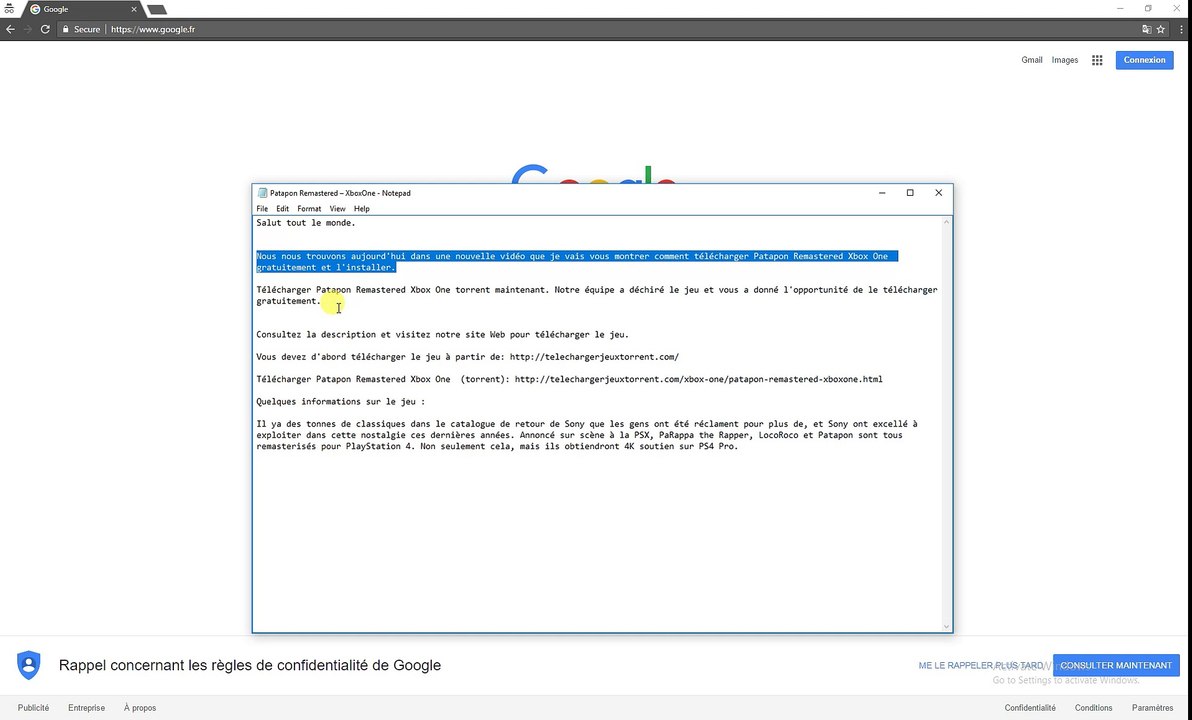Open the Conditions footer link

click(x=1093, y=708)
